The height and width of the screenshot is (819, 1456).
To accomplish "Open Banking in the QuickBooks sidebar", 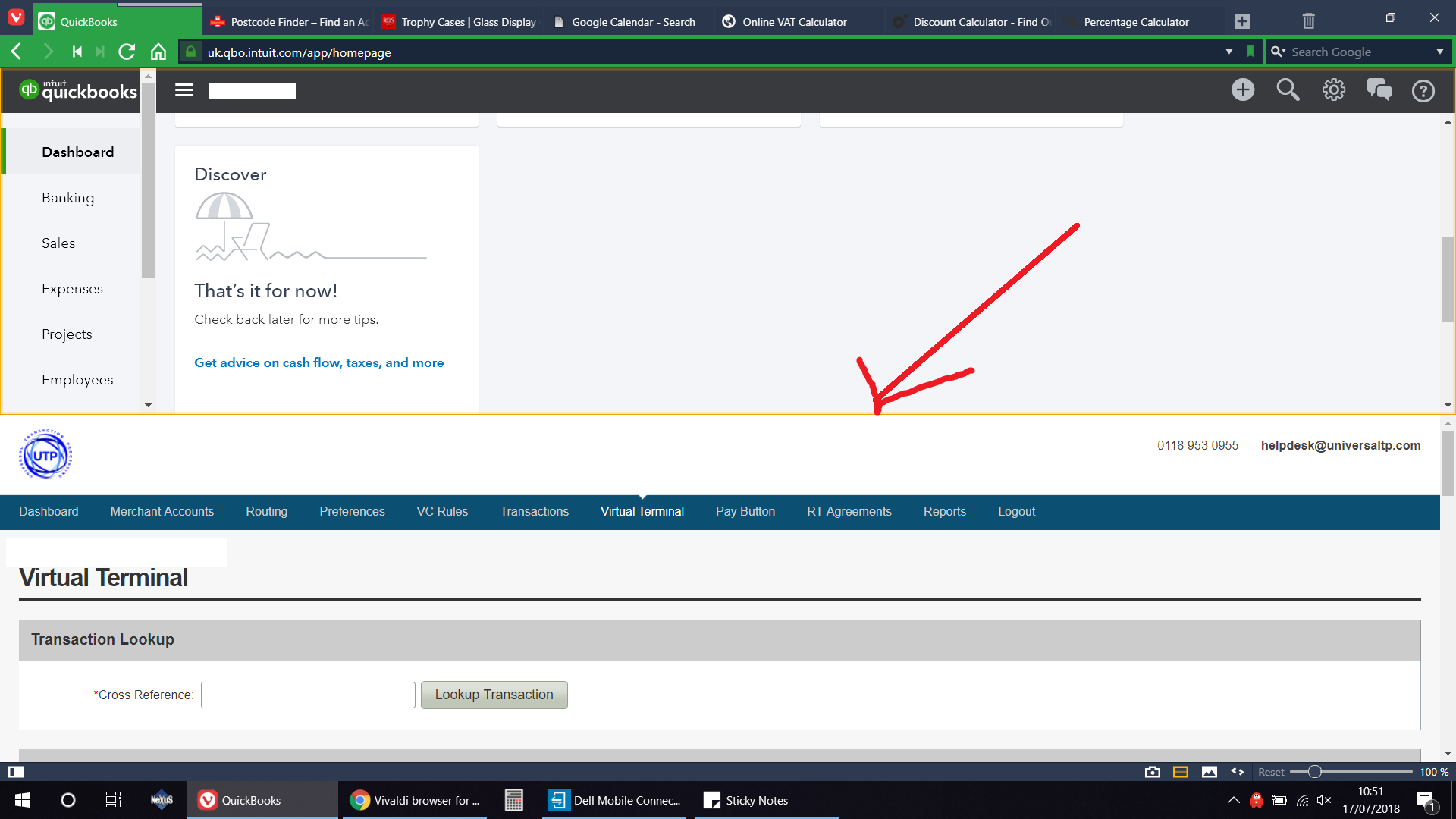I will tap(68, 198).
